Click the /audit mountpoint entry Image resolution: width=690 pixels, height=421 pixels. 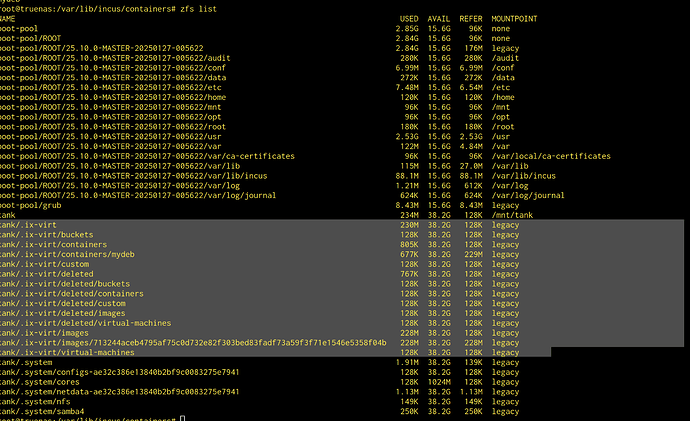[x=505, y=58]
